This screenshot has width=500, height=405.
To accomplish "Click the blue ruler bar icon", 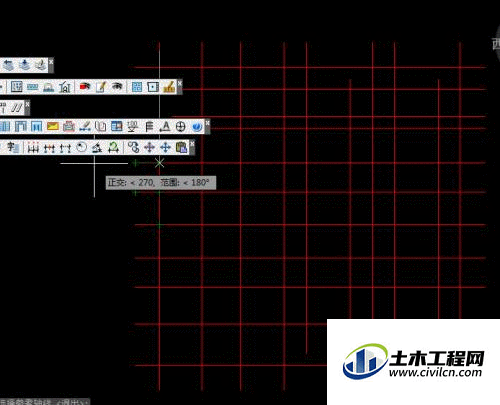I will coord(32,87).
